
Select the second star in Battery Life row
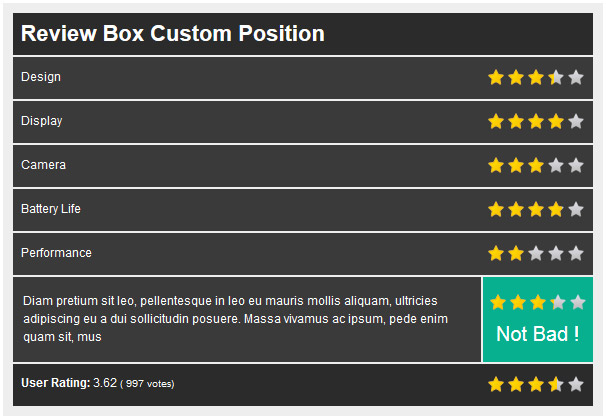(516, 210)
